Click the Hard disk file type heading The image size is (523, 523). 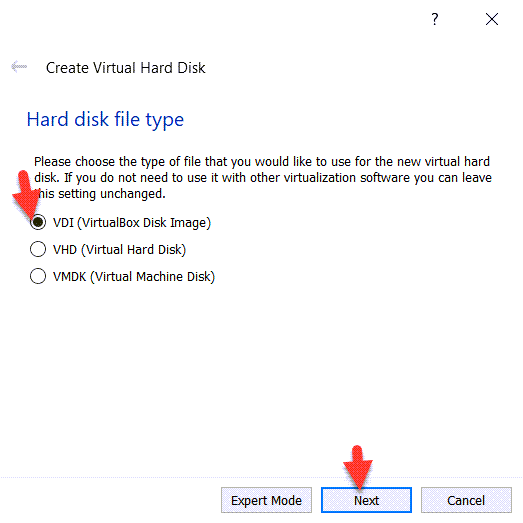[105, 120]
